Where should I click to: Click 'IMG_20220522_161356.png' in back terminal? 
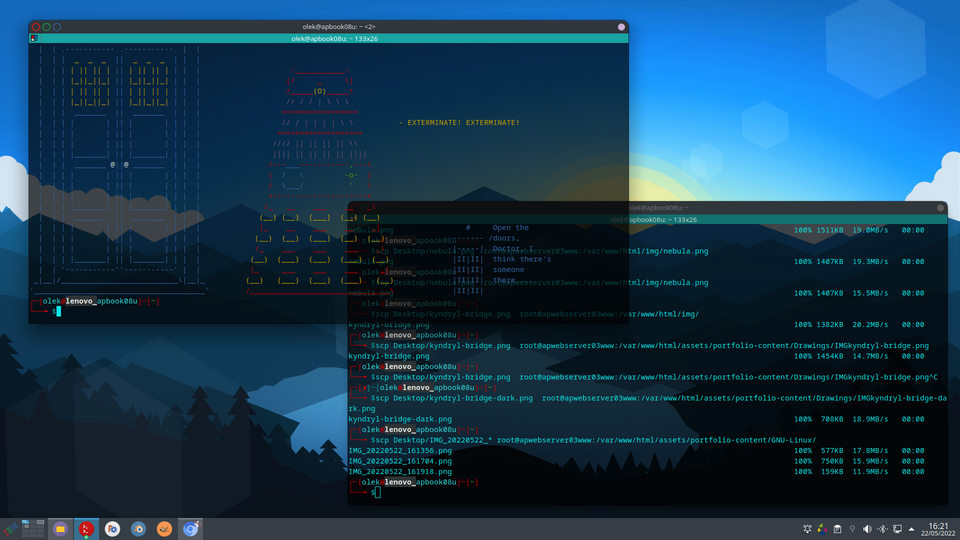point(400,451)
